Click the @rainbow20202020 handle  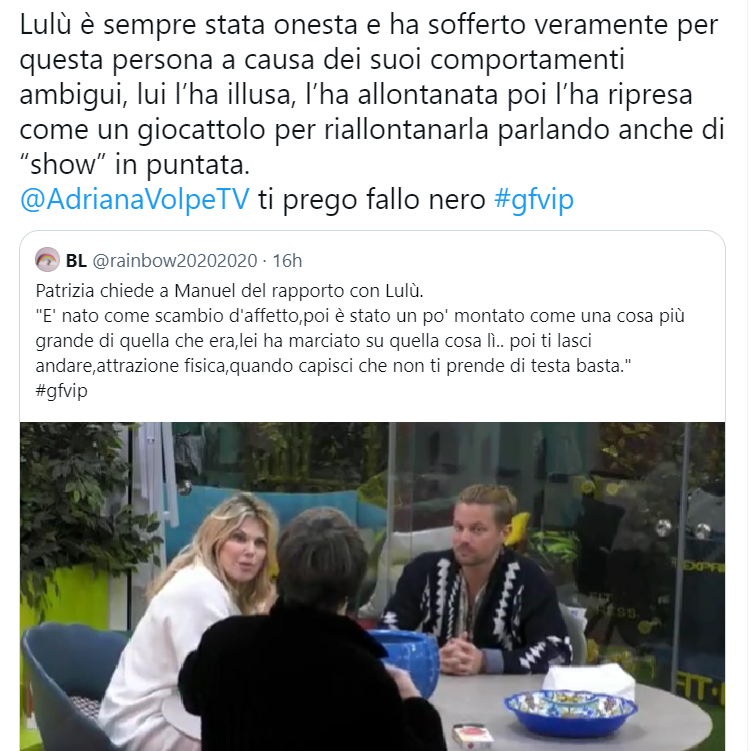click(x=175, y=261)
